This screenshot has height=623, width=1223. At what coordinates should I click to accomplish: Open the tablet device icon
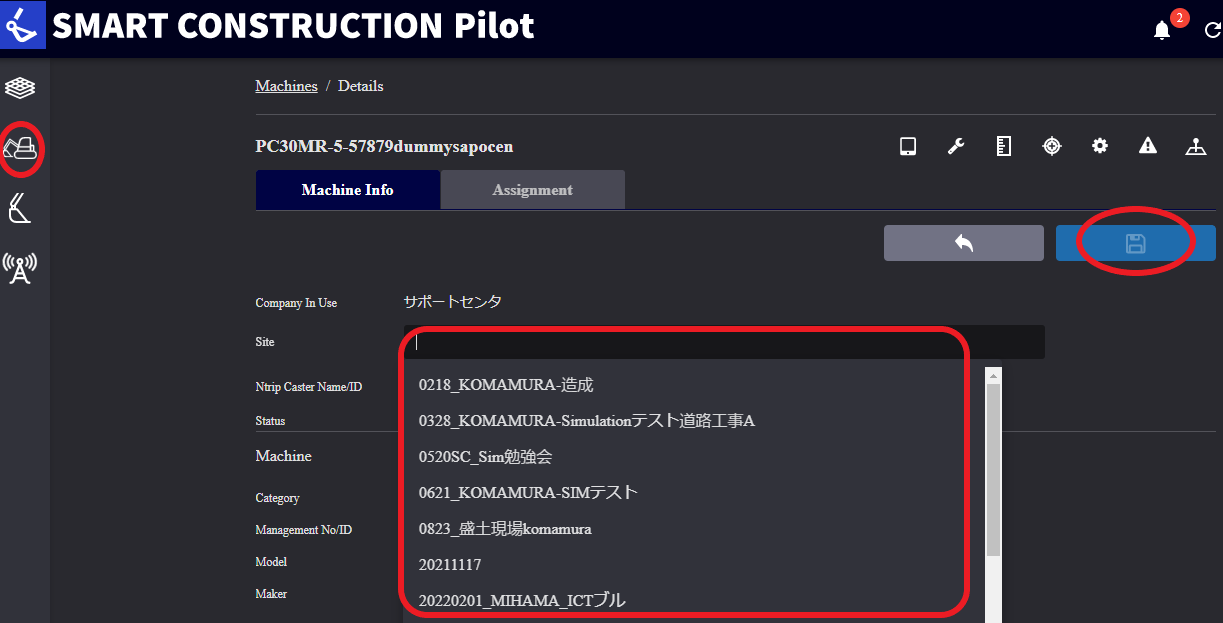tap(908, 146)
